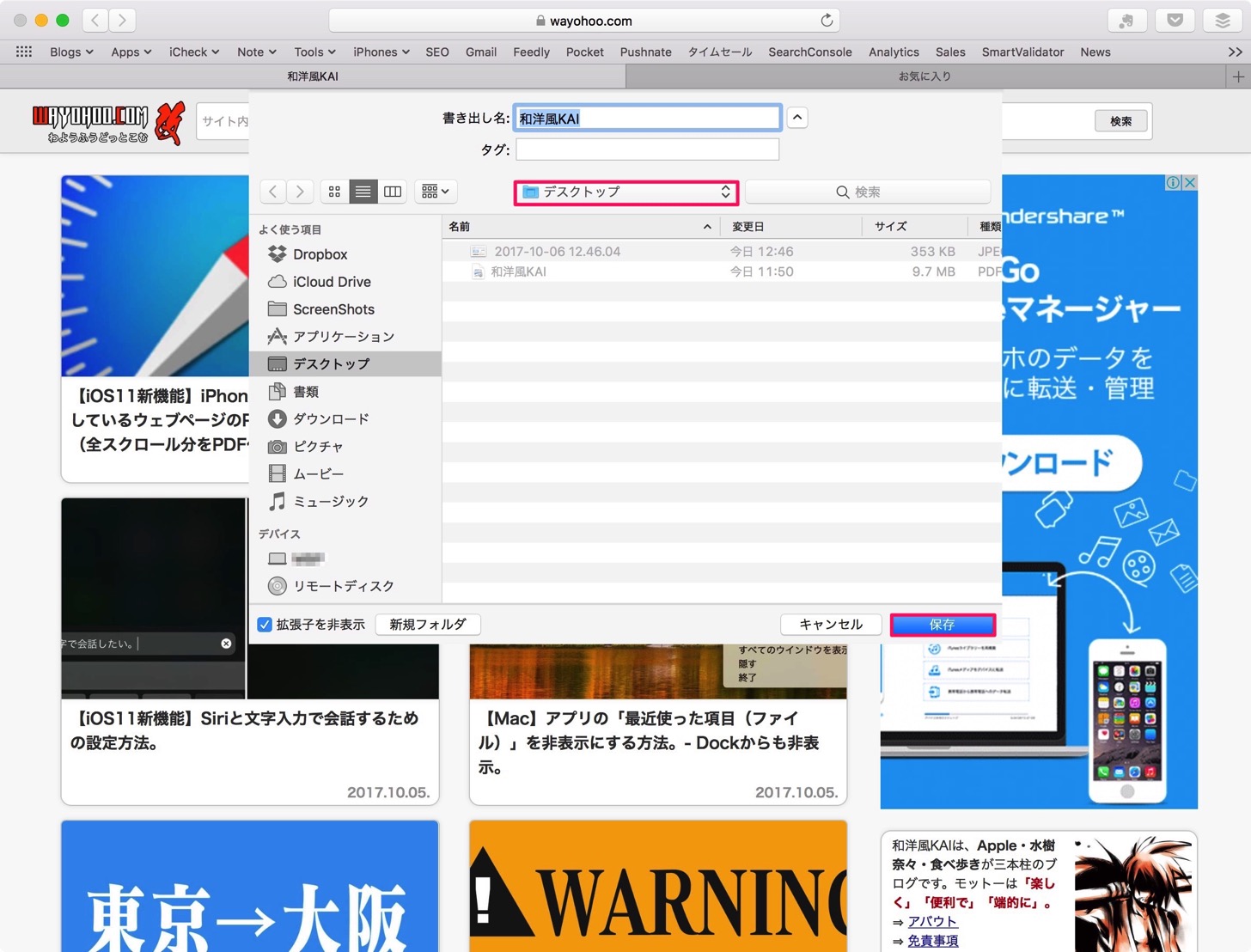Go back in the save dialog folder history

(273, 192)
